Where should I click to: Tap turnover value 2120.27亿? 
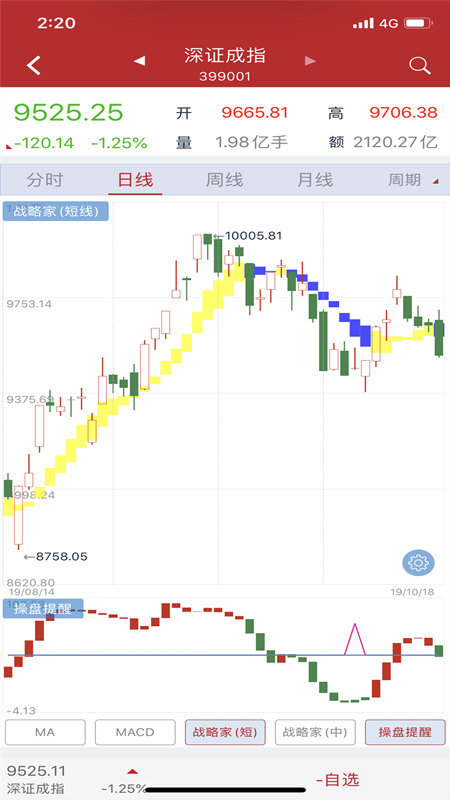pyautogui.click(x=395, y=142)
